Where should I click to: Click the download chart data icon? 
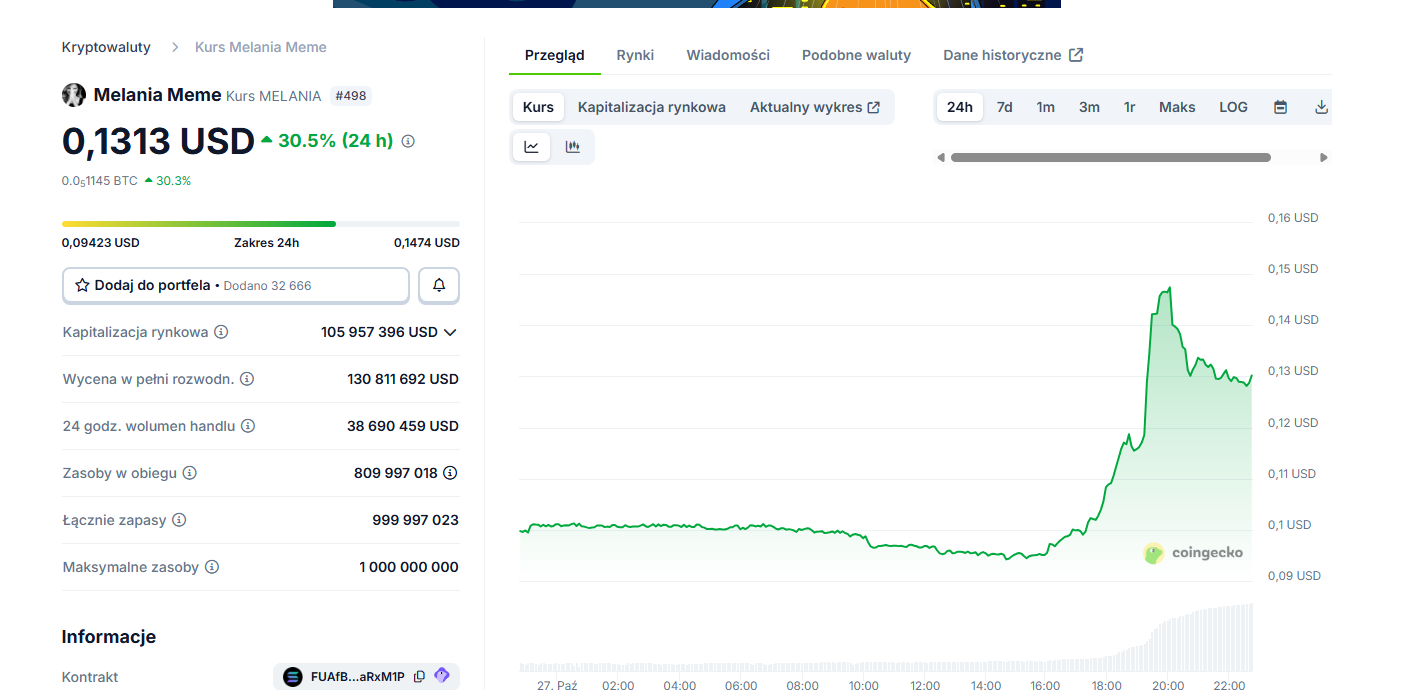[1321, 107]
